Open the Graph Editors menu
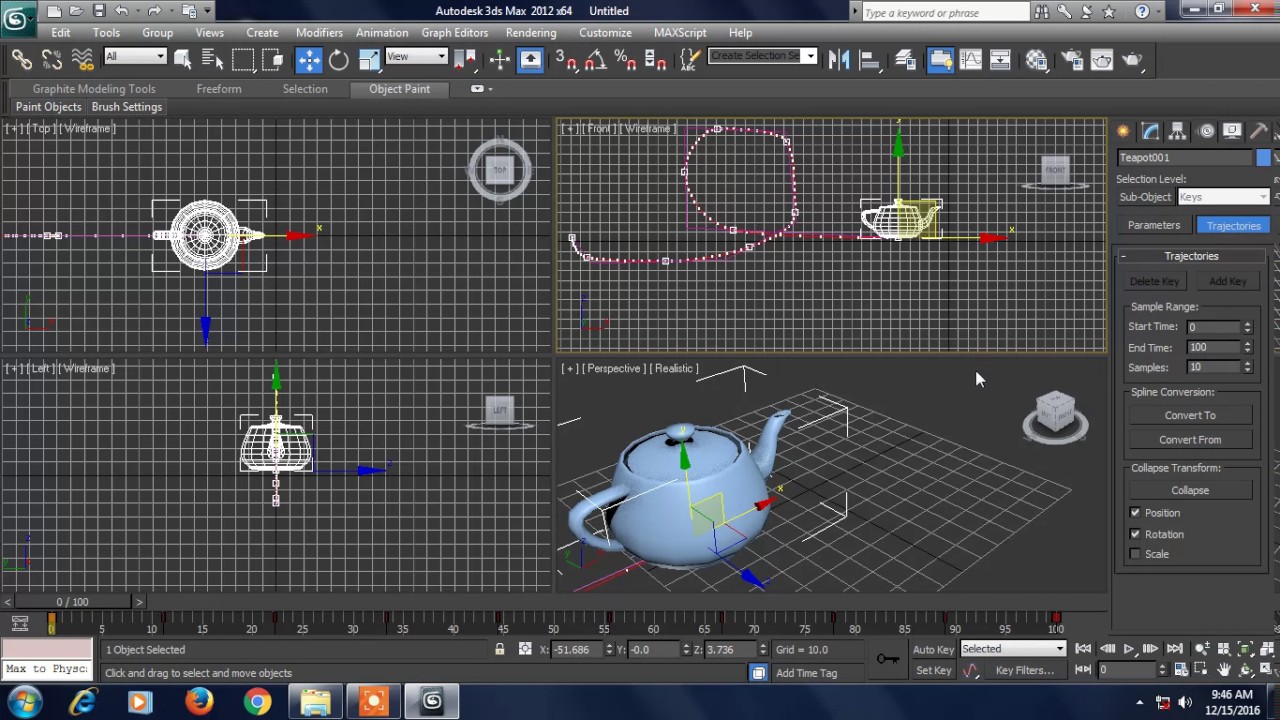The height and width of the screenshot is (720, 1280). [455, 33]
